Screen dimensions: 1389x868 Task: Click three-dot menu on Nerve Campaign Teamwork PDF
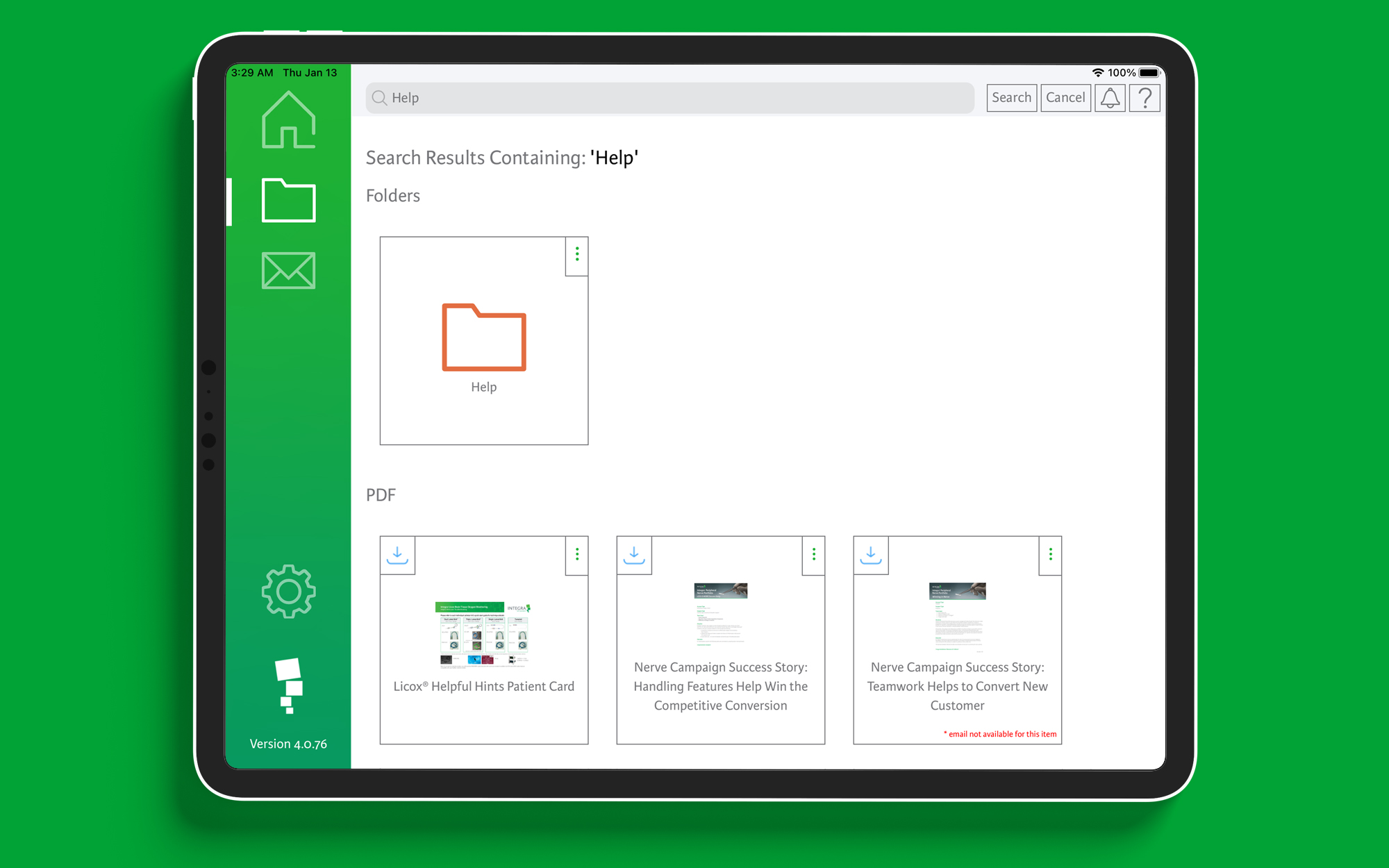(1050, 555)
